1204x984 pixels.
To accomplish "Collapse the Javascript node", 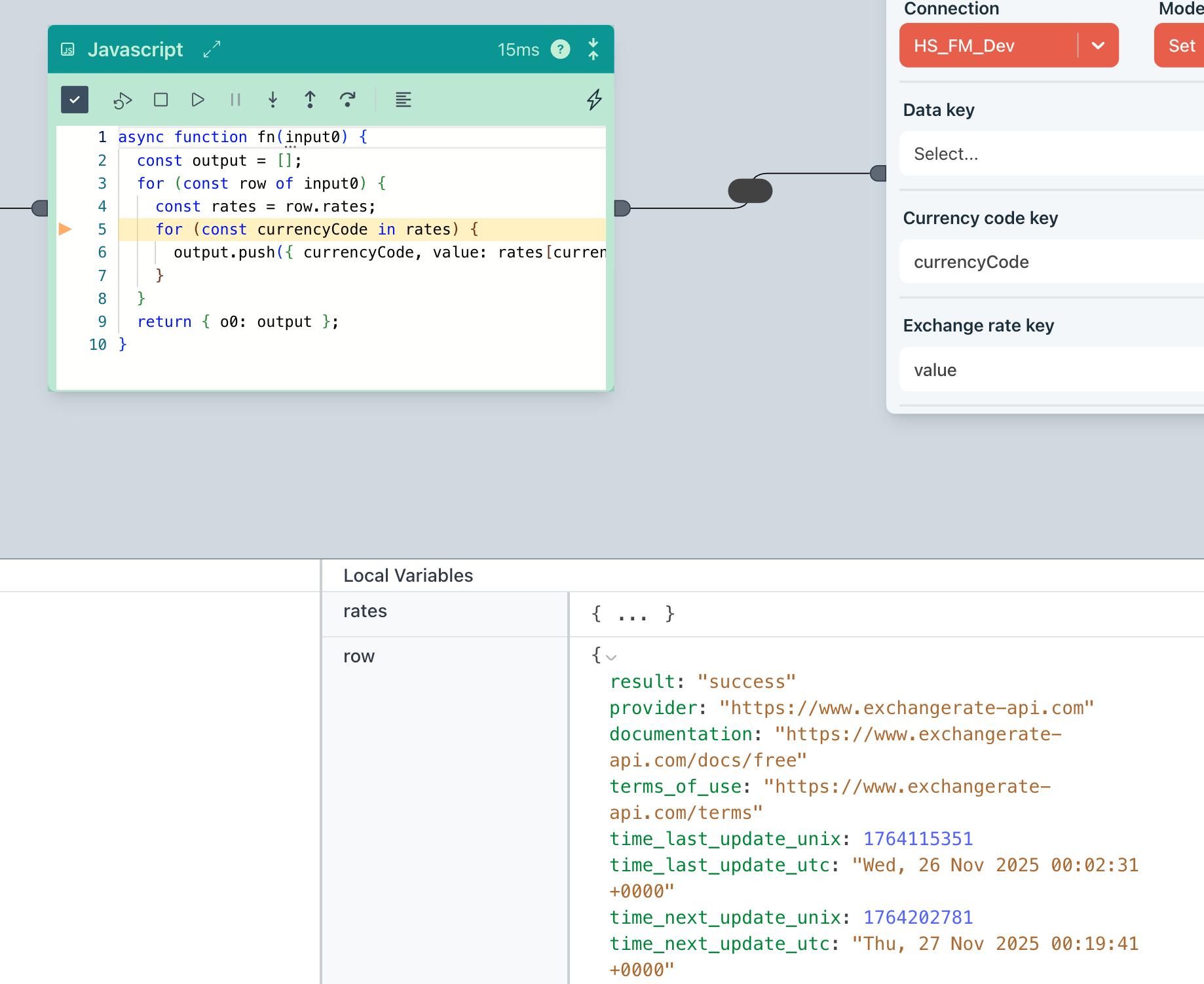I will click(x=593, y=49).
